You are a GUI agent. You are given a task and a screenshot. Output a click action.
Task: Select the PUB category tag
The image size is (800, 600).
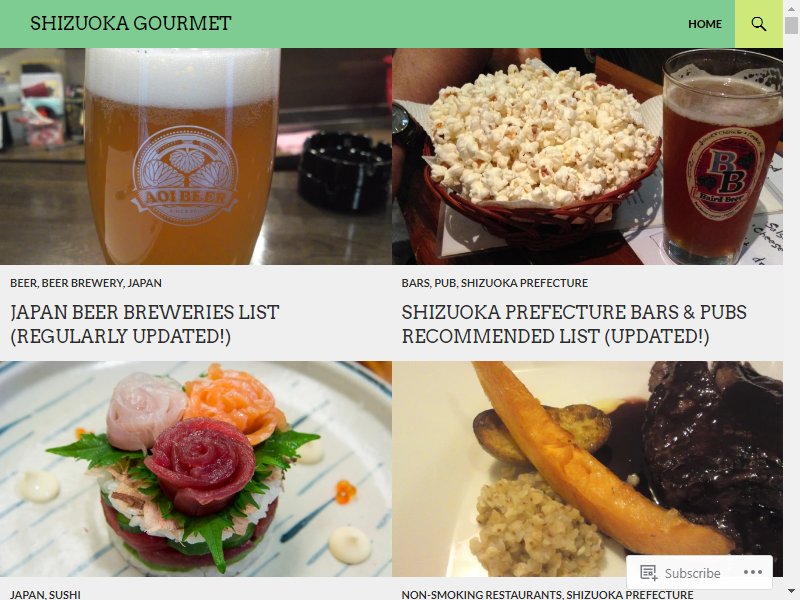(445, 283)
